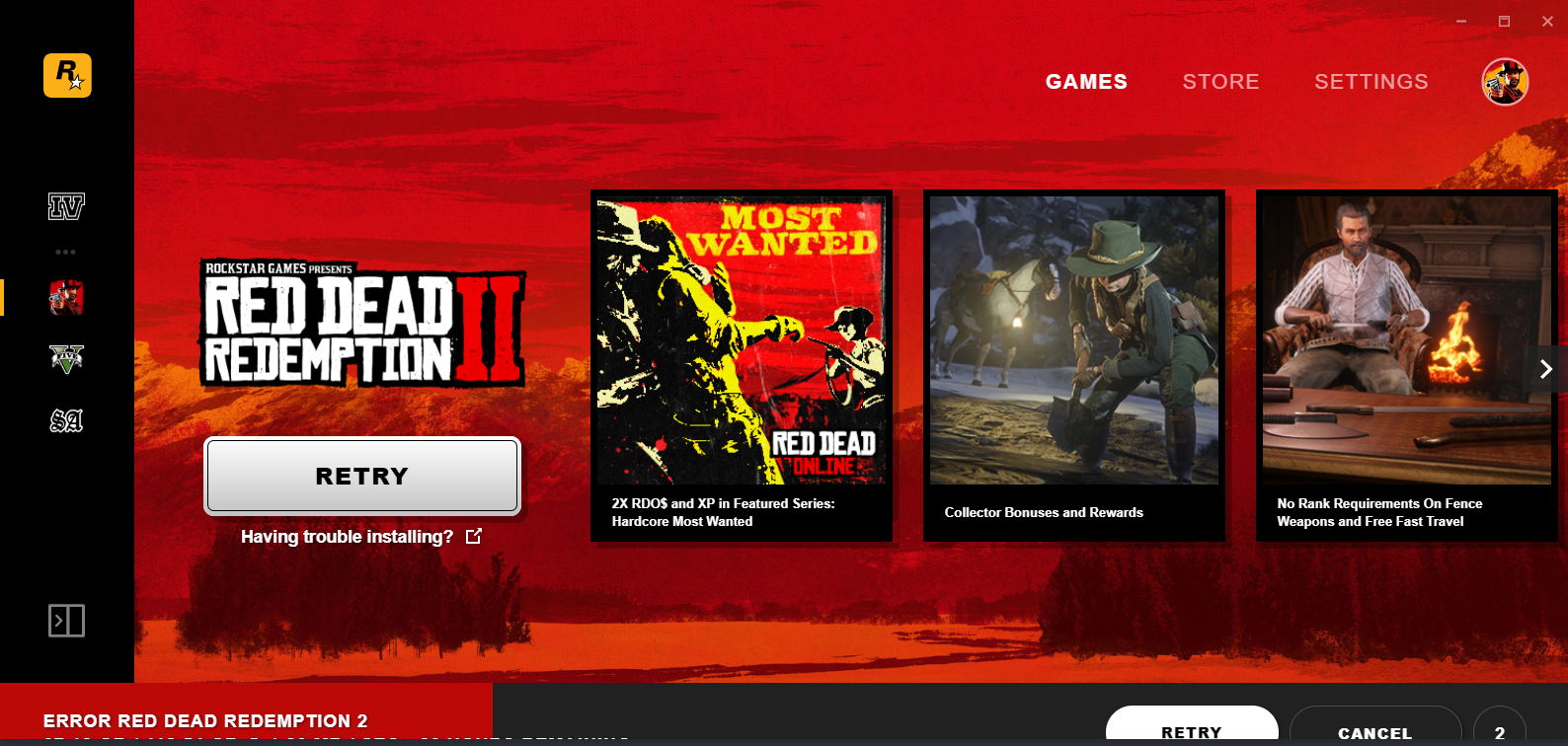
Task: Select the GTA V game icon in sidebar
Action: (66, 359)
